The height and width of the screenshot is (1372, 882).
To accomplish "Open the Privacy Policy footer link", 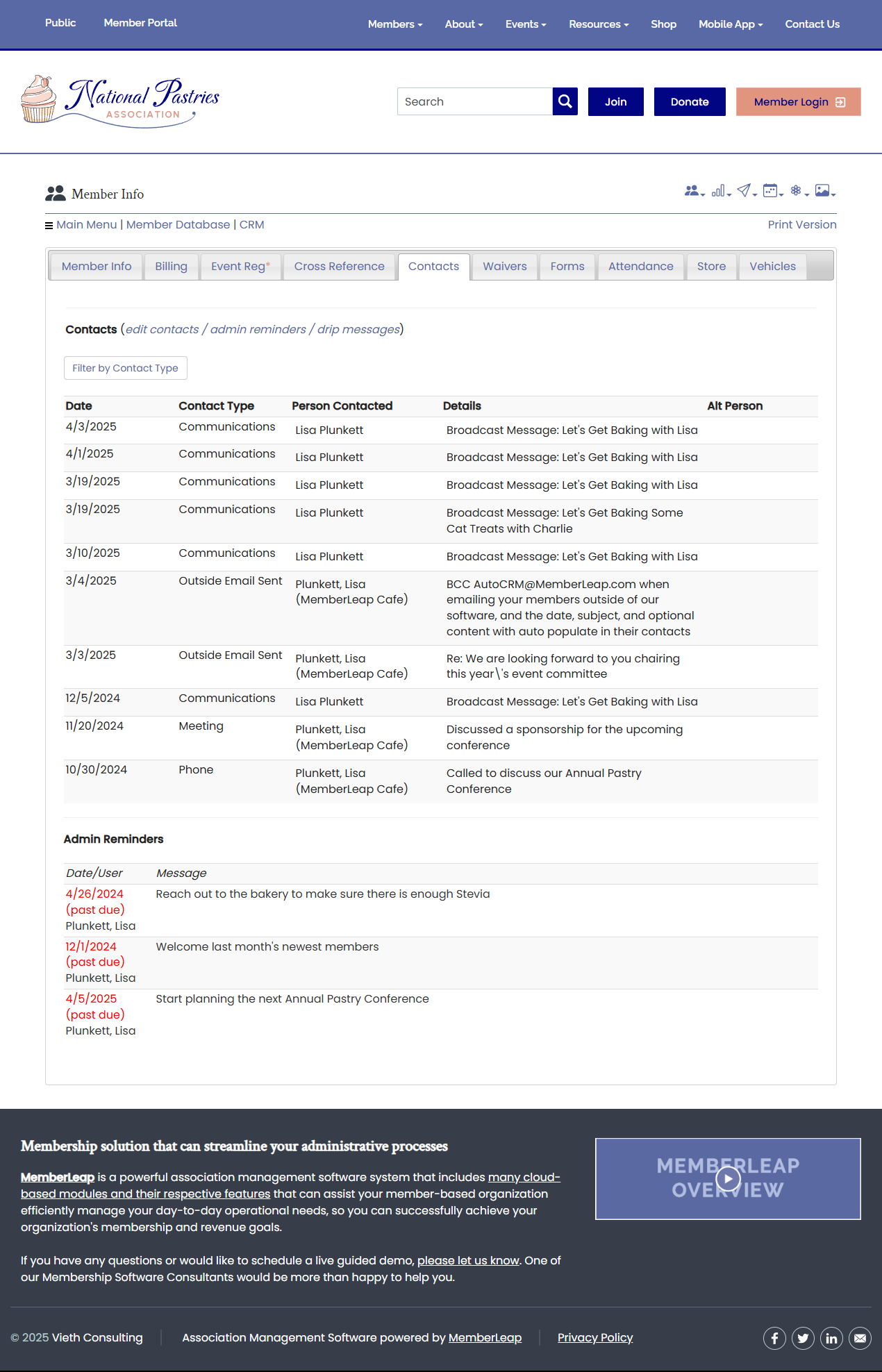I will 595,1338.
